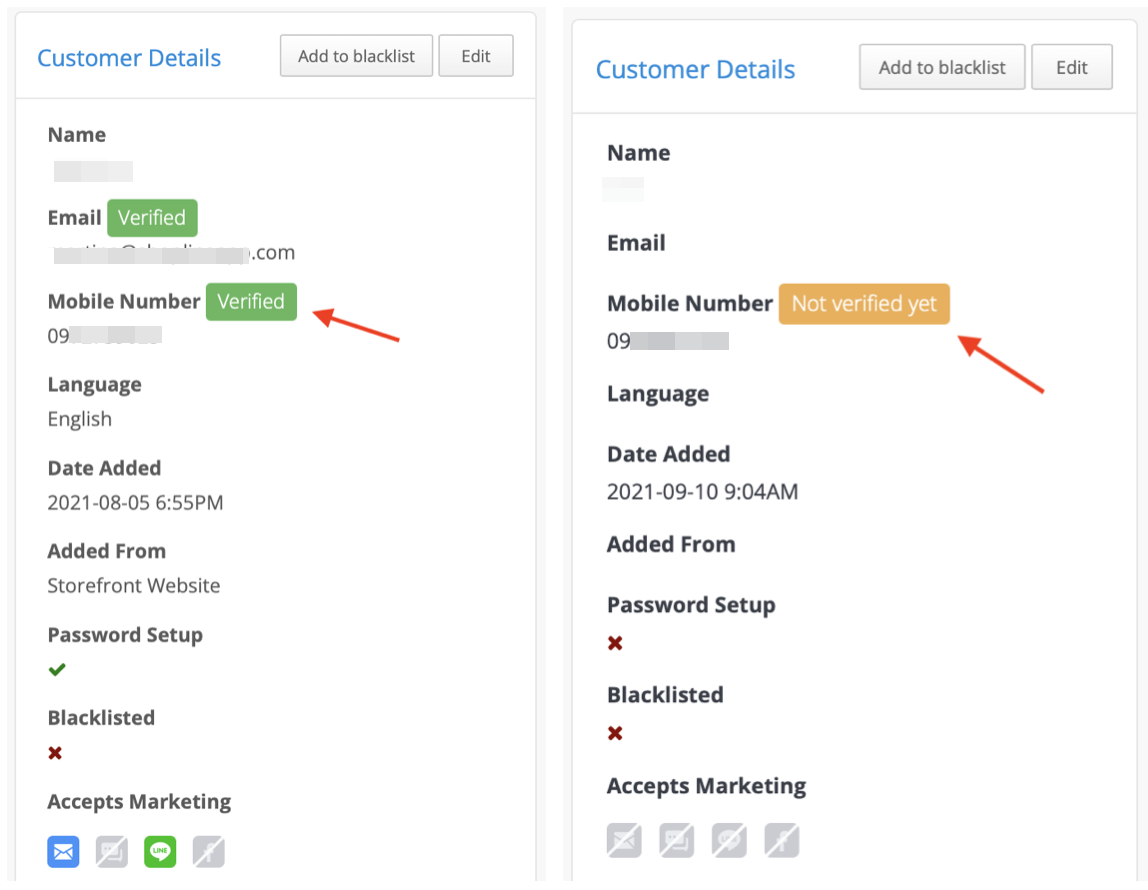
Task: Click the orange Not verified yet badge
Action: click(864, 304)
